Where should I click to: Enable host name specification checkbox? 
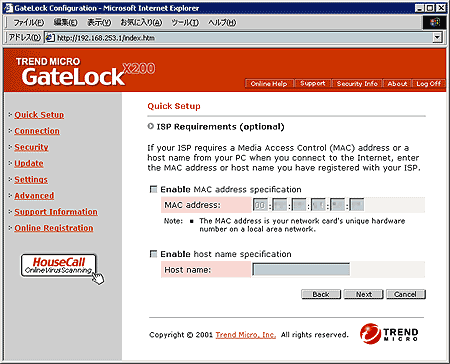(153, 254)
